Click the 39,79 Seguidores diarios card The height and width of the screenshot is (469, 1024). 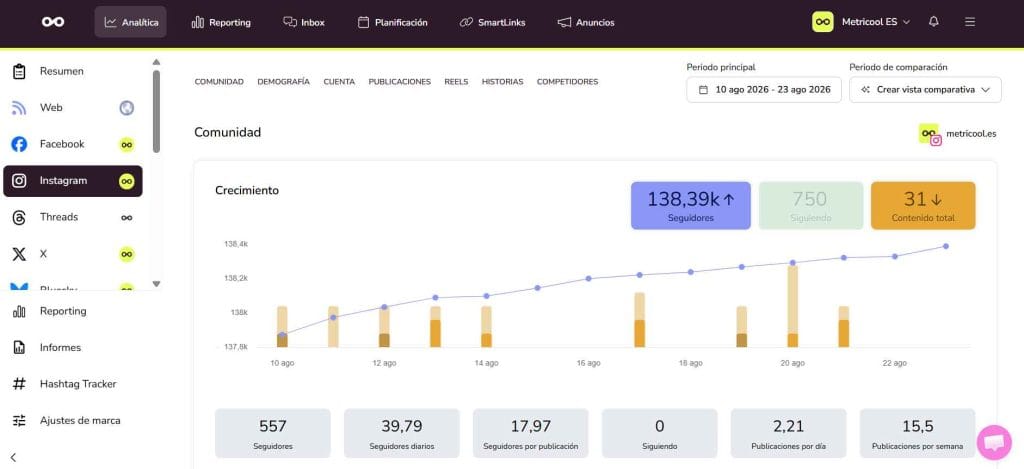pyautogui.click(x=402, y=433)
